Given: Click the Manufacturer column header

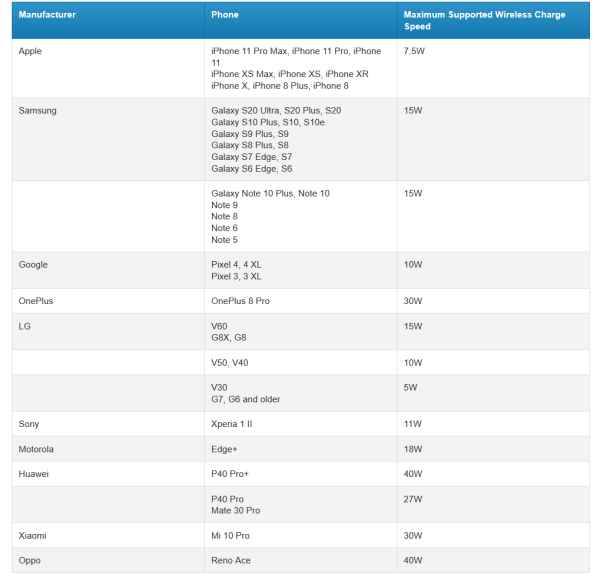Looking at the screenshot, I should click(x=108, y=20).
